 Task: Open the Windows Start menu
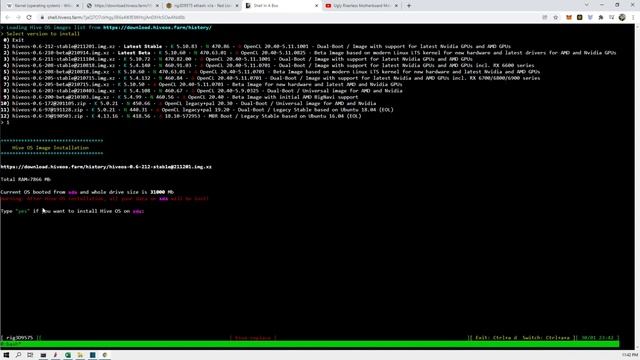[6, 355]
